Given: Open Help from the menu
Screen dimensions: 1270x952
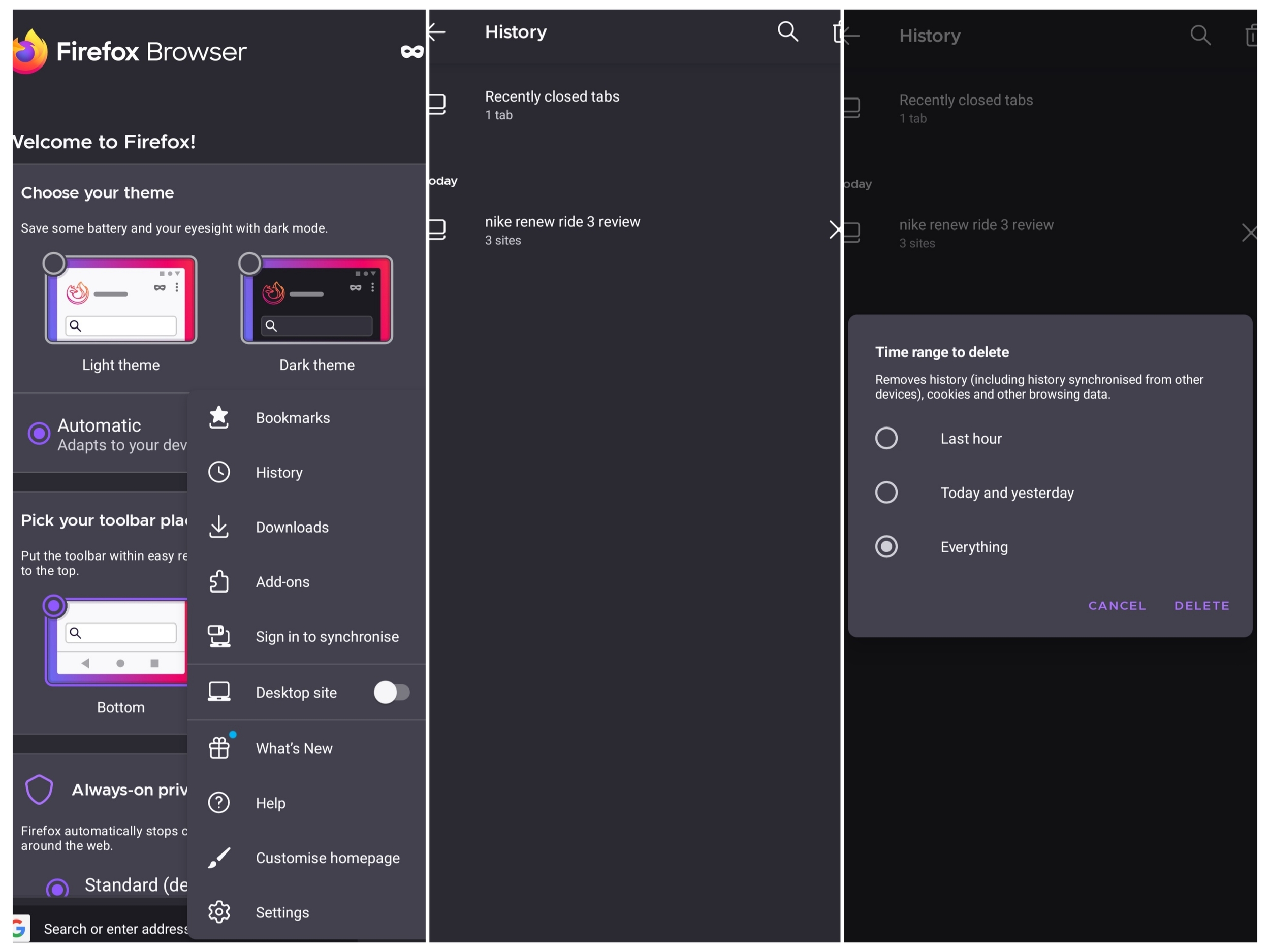Looking at the screenshot, I should coord(307,803).
